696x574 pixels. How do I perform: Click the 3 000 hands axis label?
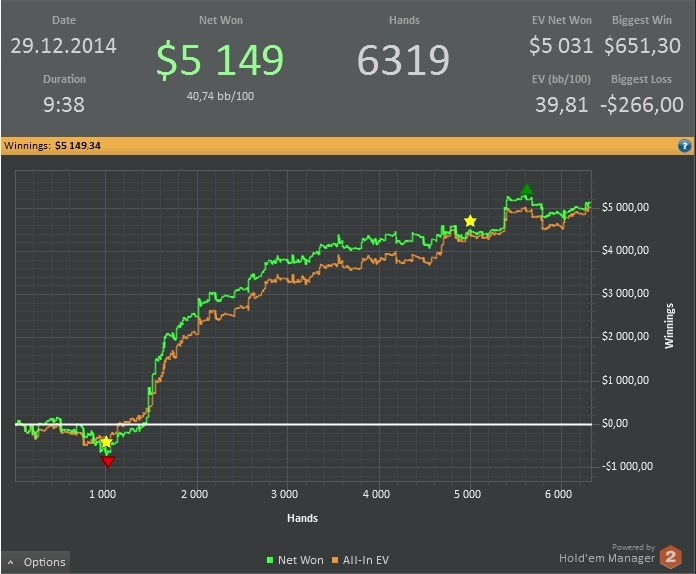285,494
